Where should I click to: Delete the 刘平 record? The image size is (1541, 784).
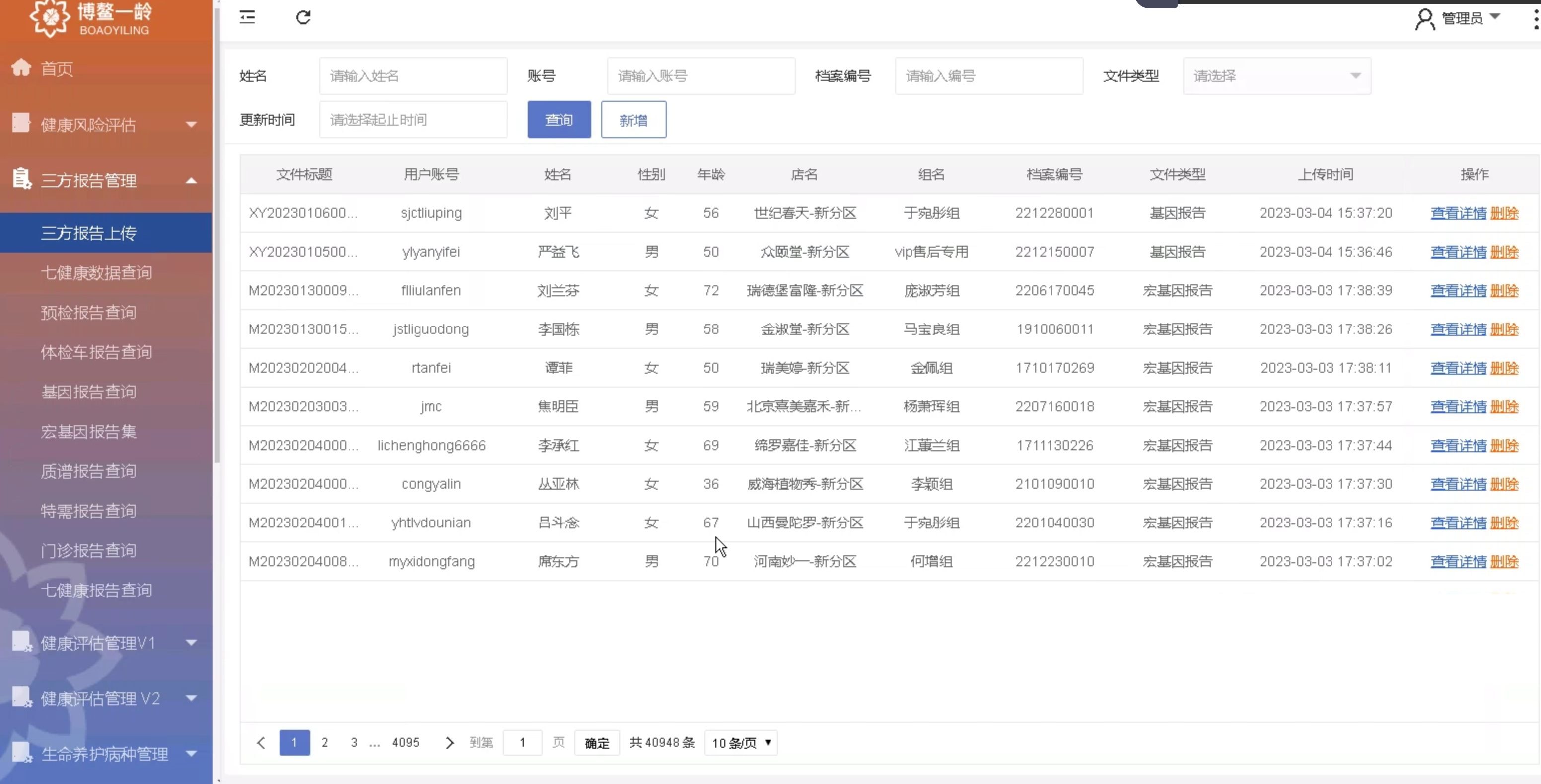click(x=1504, y=213)
